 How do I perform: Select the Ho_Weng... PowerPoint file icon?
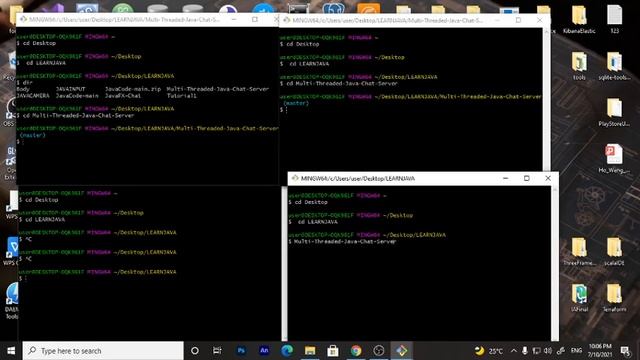(x=614, y=159)
